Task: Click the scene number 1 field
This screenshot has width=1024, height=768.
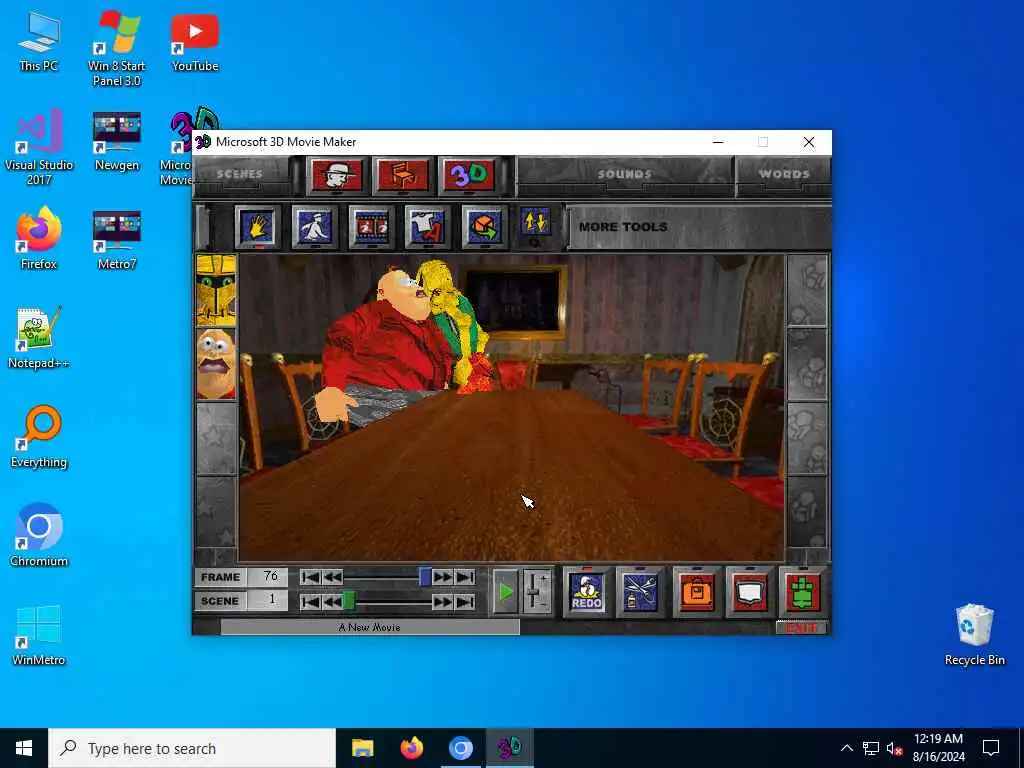Action: click(x=268, y=601)
